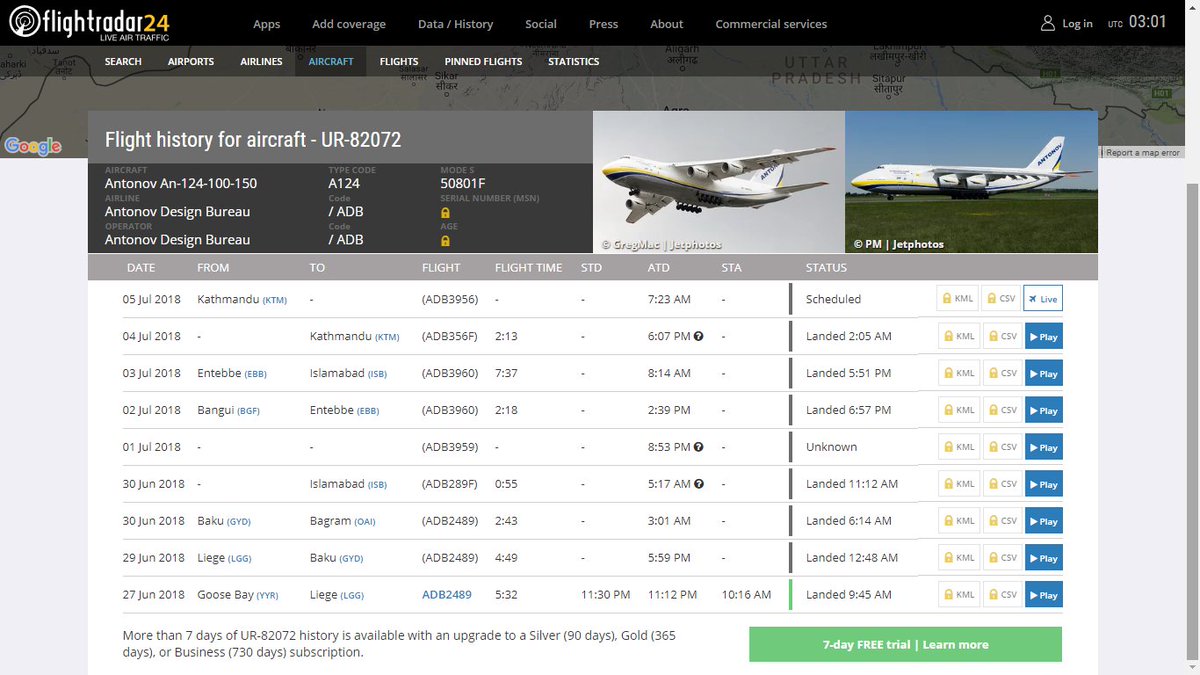Download KML for Liege to Baku flight
Viewport: 1200px width, 675px height.
click(x=957, y=558)
